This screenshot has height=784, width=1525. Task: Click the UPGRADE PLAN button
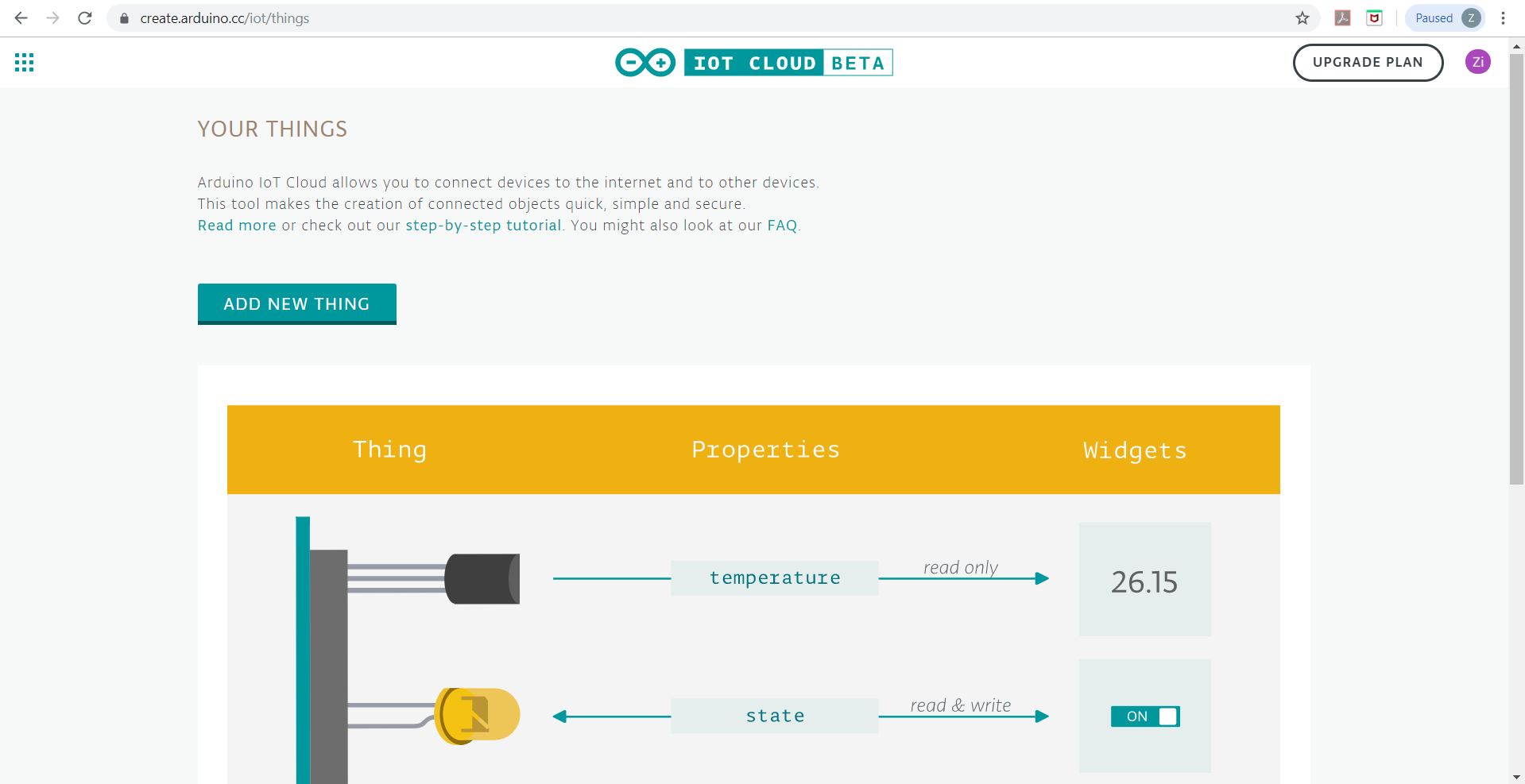click(1368, 62)
